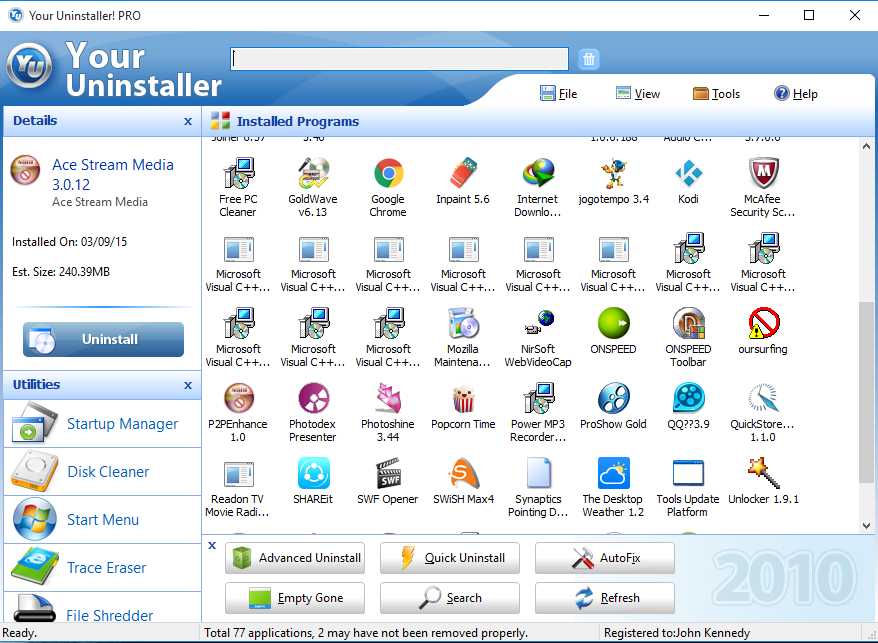Open the File menu
This screenshot has height=643, width=878.
click(x=558, y=94)
